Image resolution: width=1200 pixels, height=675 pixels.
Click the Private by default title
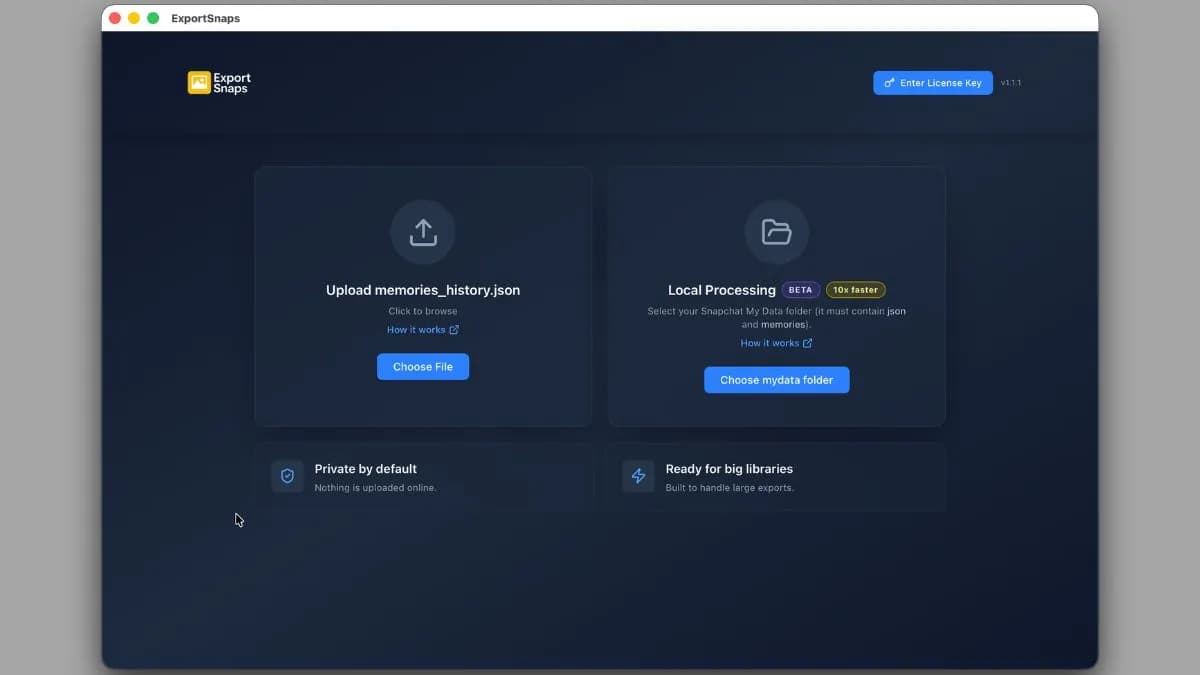366,468
